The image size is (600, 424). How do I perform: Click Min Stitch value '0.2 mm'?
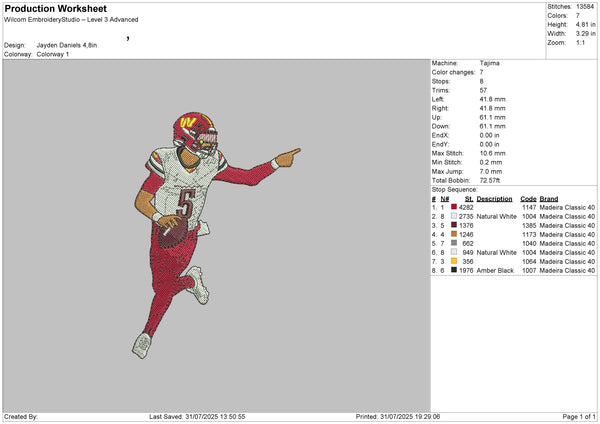click(491, 162)
